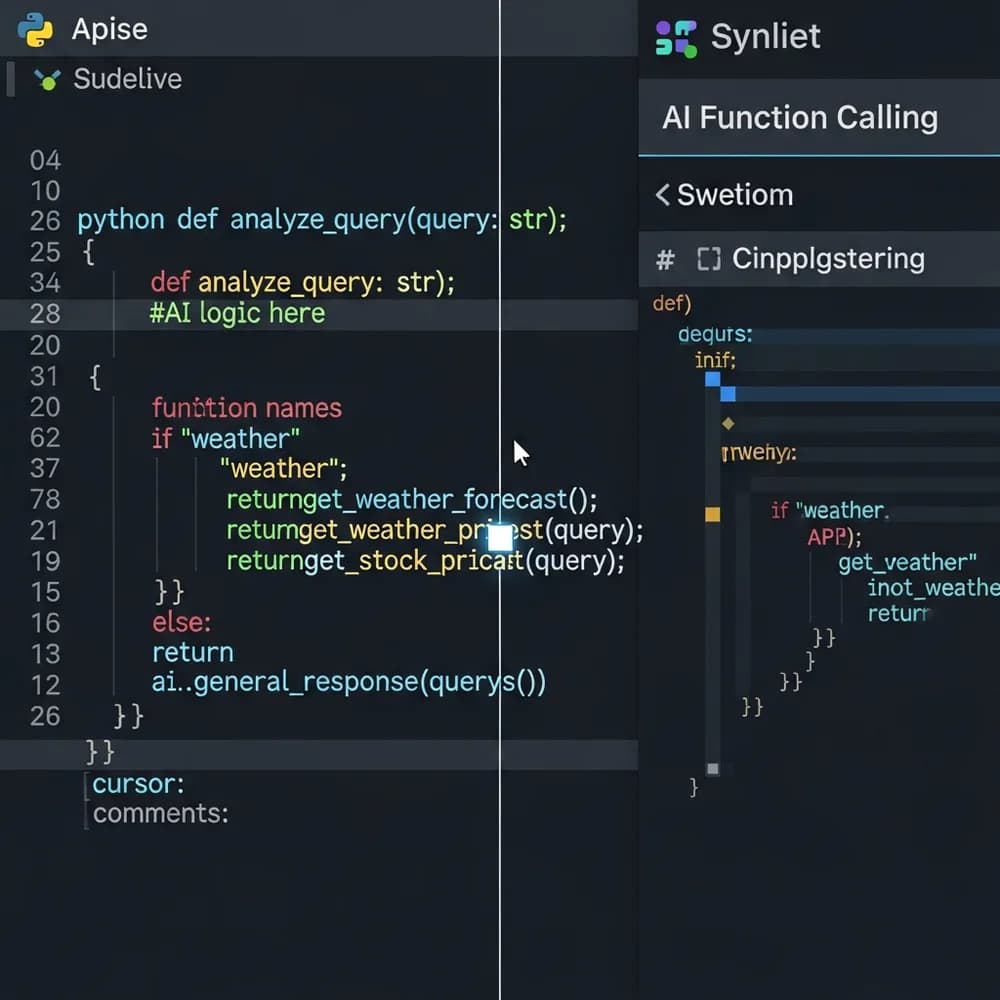This screenshot has height=1000, width=1000.
Task: Click the '"weather";' string line
Action: [284, 469]
